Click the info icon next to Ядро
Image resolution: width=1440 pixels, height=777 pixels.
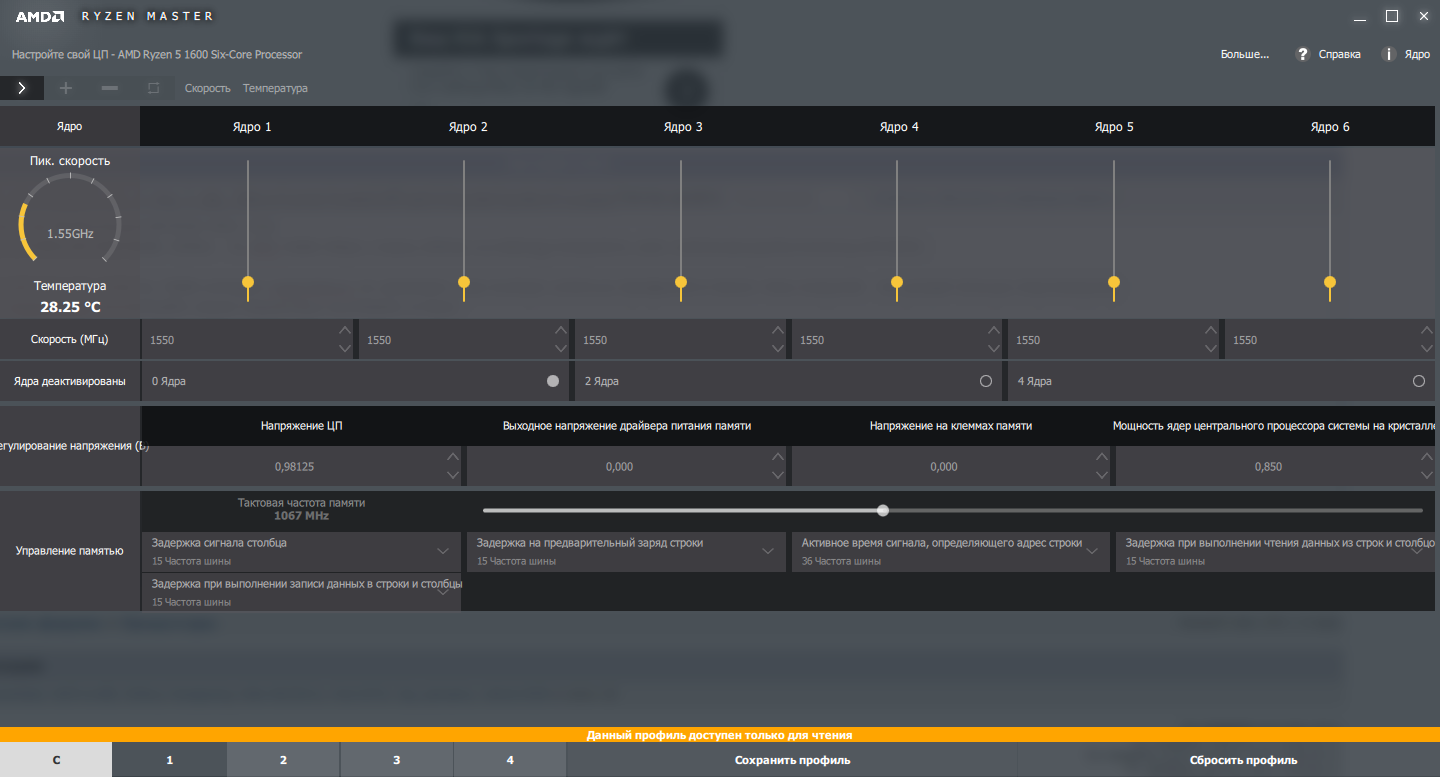[x=1388, y=54]
